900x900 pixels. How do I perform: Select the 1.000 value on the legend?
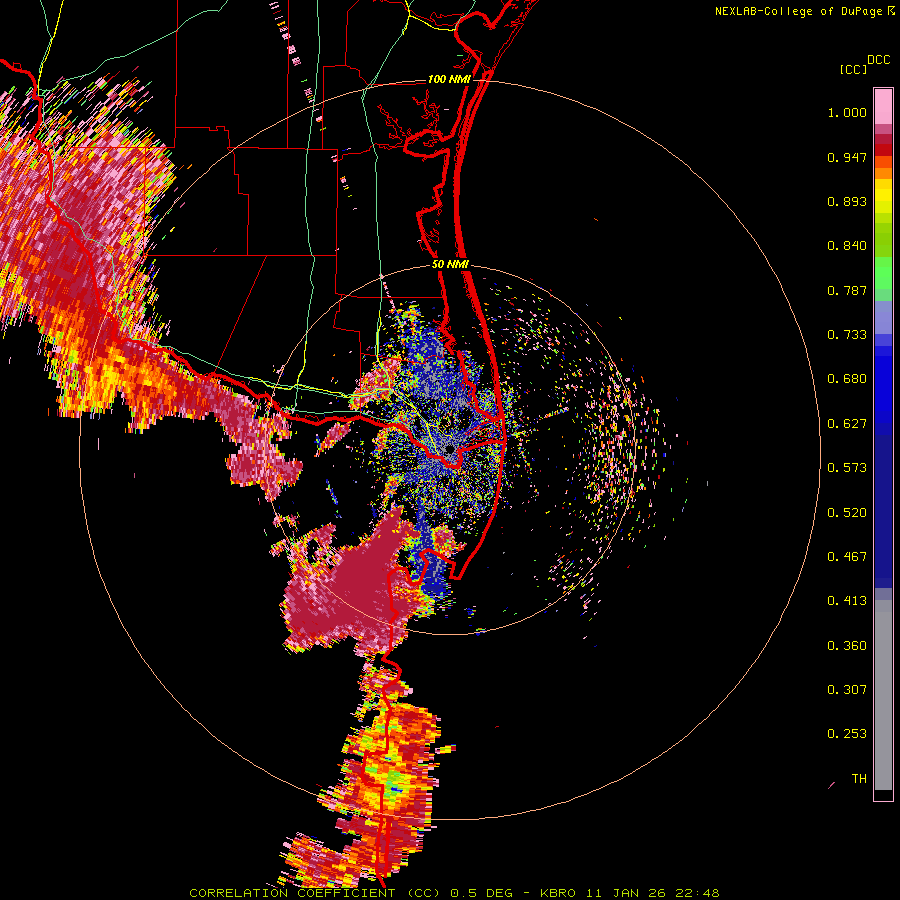(847, 112)
